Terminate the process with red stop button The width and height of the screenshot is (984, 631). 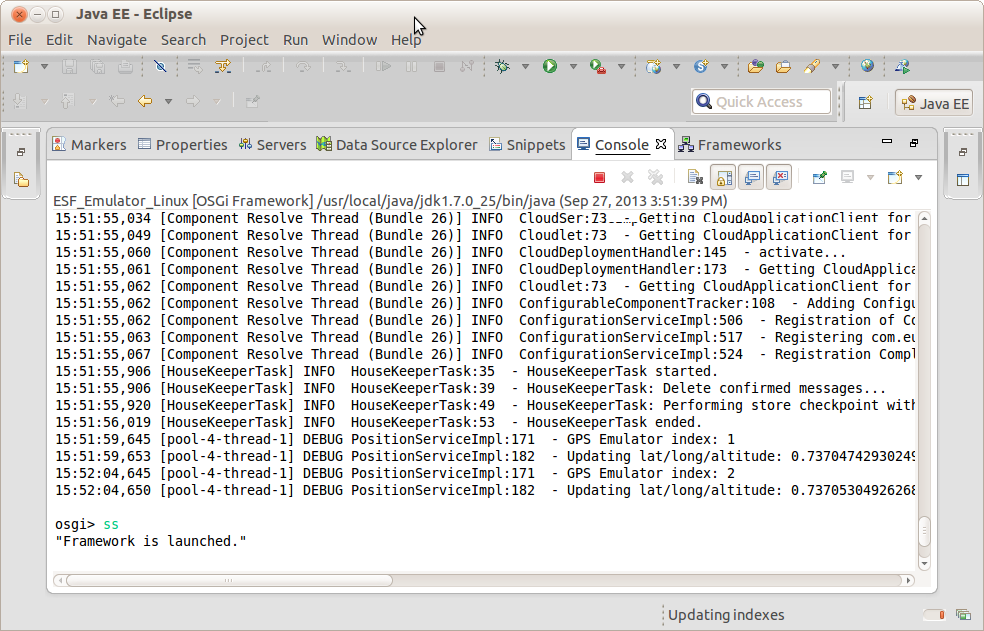[599, 178]
